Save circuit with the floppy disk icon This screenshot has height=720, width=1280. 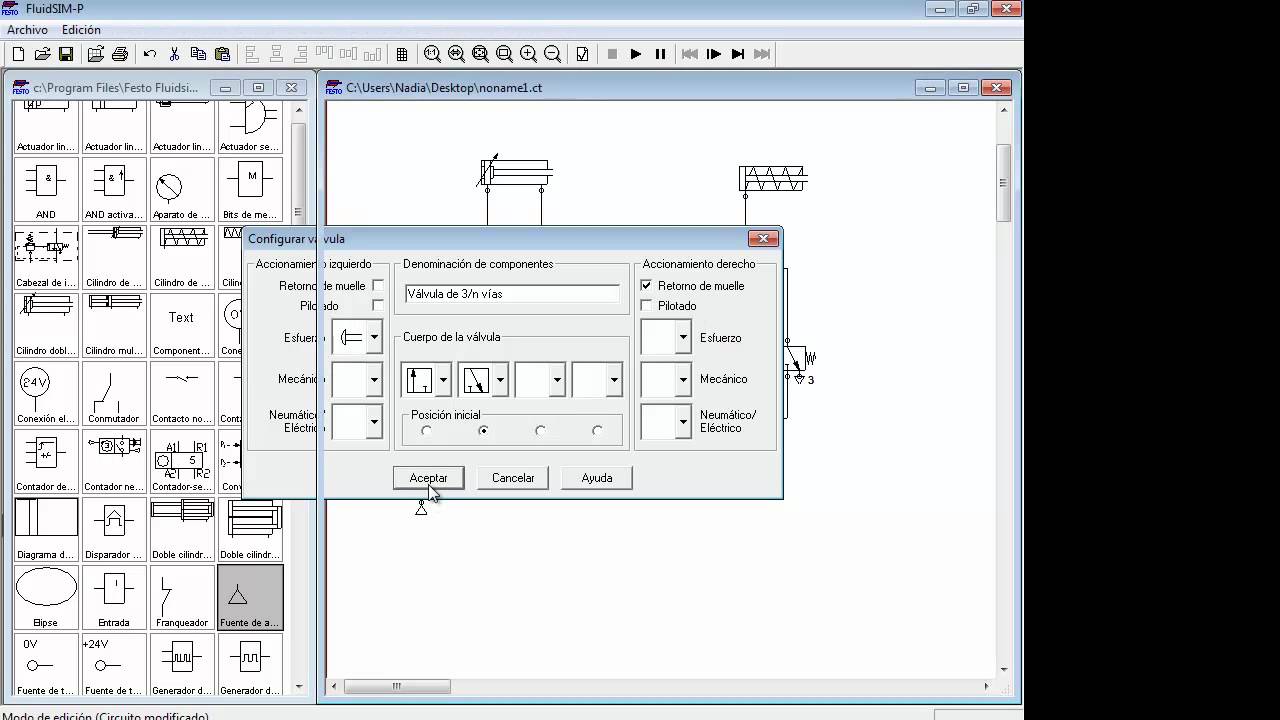coord(66,54)
